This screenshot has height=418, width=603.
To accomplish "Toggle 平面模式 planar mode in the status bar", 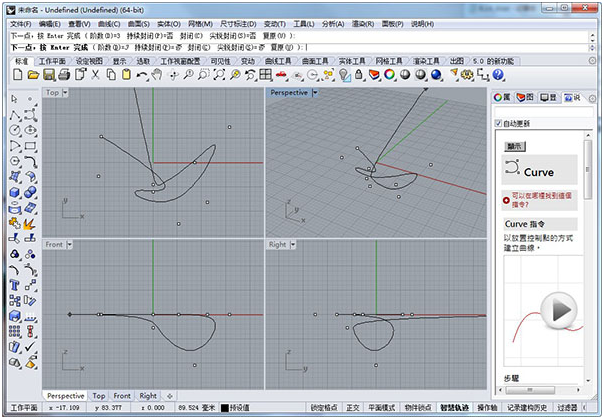I will pos(382,408).
